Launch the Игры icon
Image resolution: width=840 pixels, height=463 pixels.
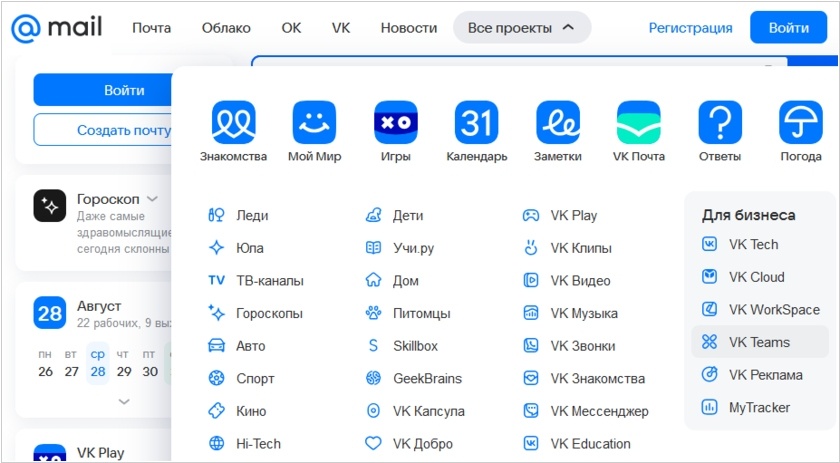click(x=395, y=122)
